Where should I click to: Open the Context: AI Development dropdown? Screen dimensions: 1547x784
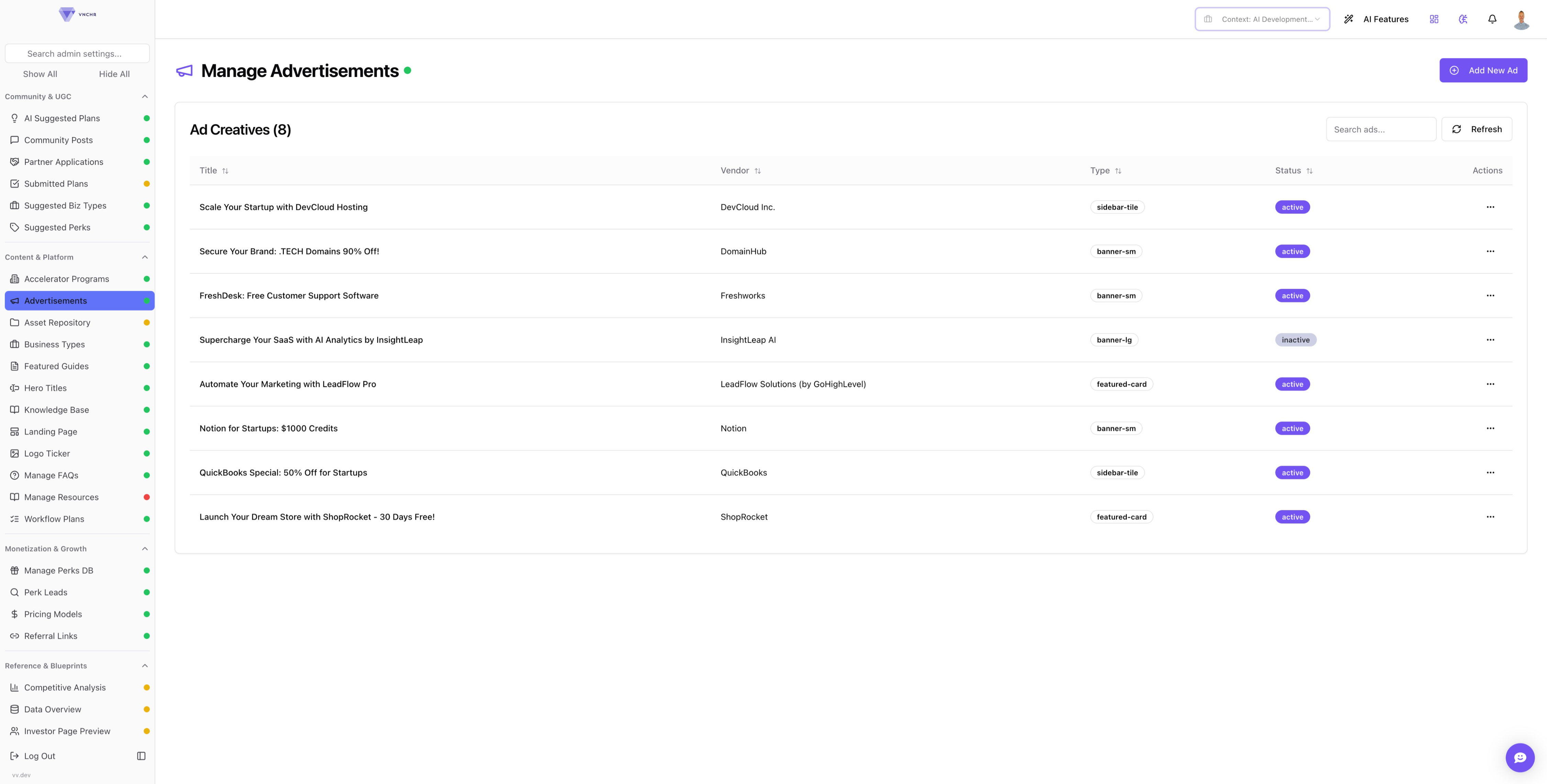coord(1262,19)
